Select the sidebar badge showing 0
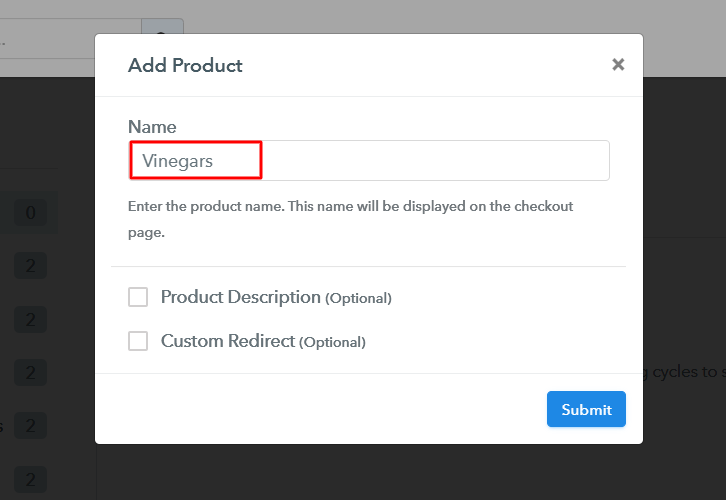The image size is (726, 500). pos(31,213)
